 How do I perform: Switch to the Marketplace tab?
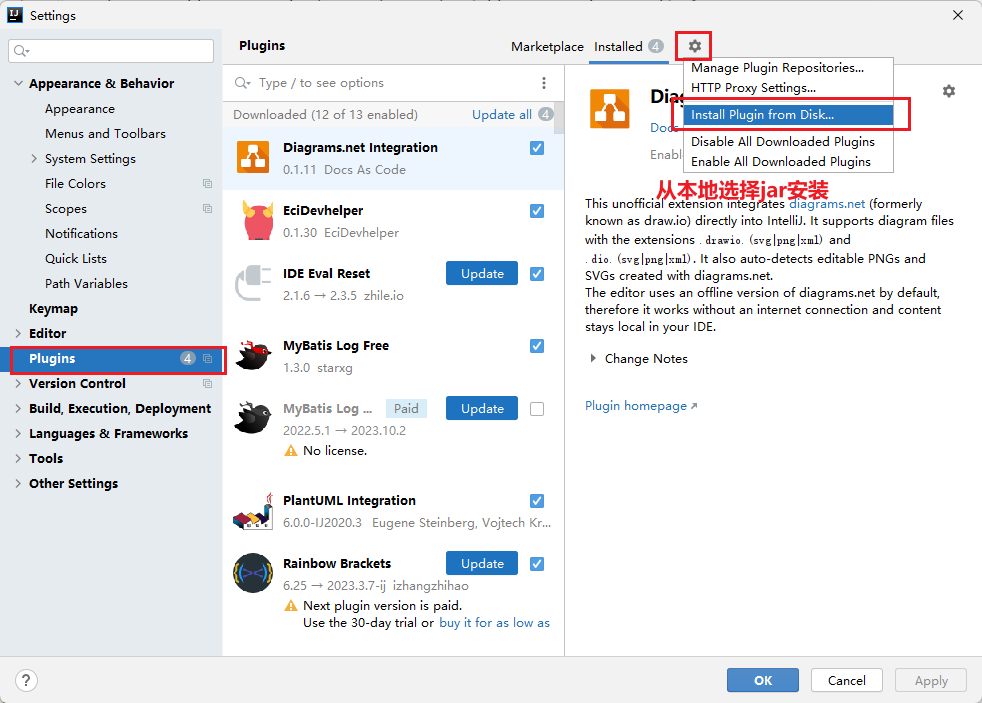pyautogui.click(x=547, y=46)
